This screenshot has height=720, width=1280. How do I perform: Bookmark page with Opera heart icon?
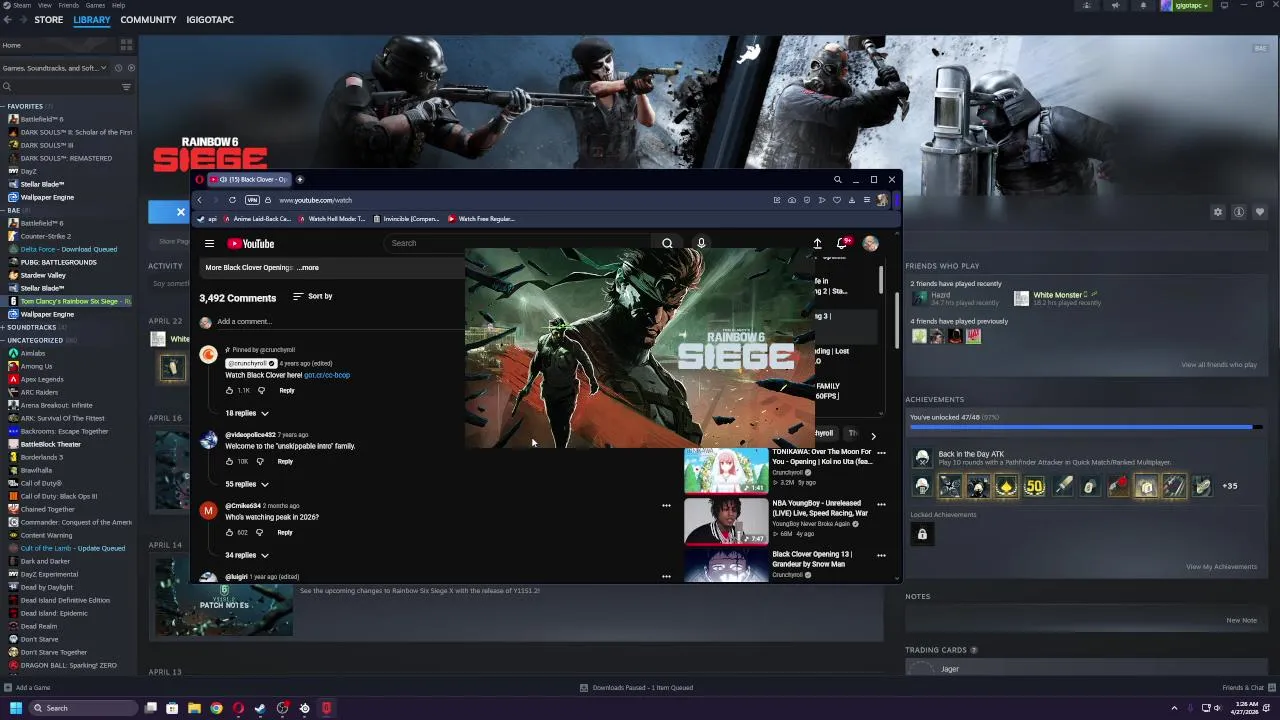coord(837,200)
